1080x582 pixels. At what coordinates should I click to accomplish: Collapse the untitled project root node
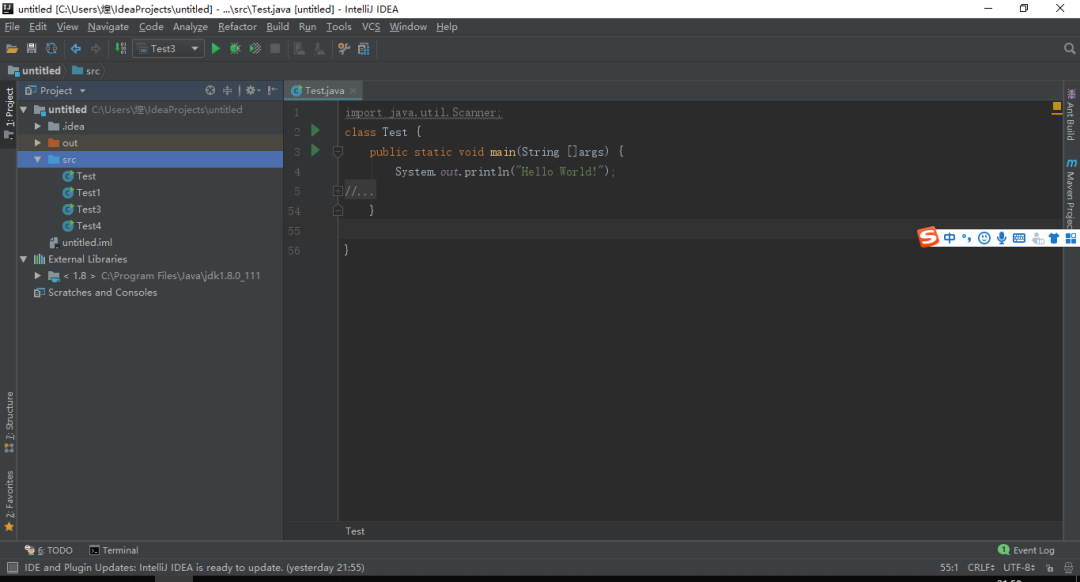(24, 110)
